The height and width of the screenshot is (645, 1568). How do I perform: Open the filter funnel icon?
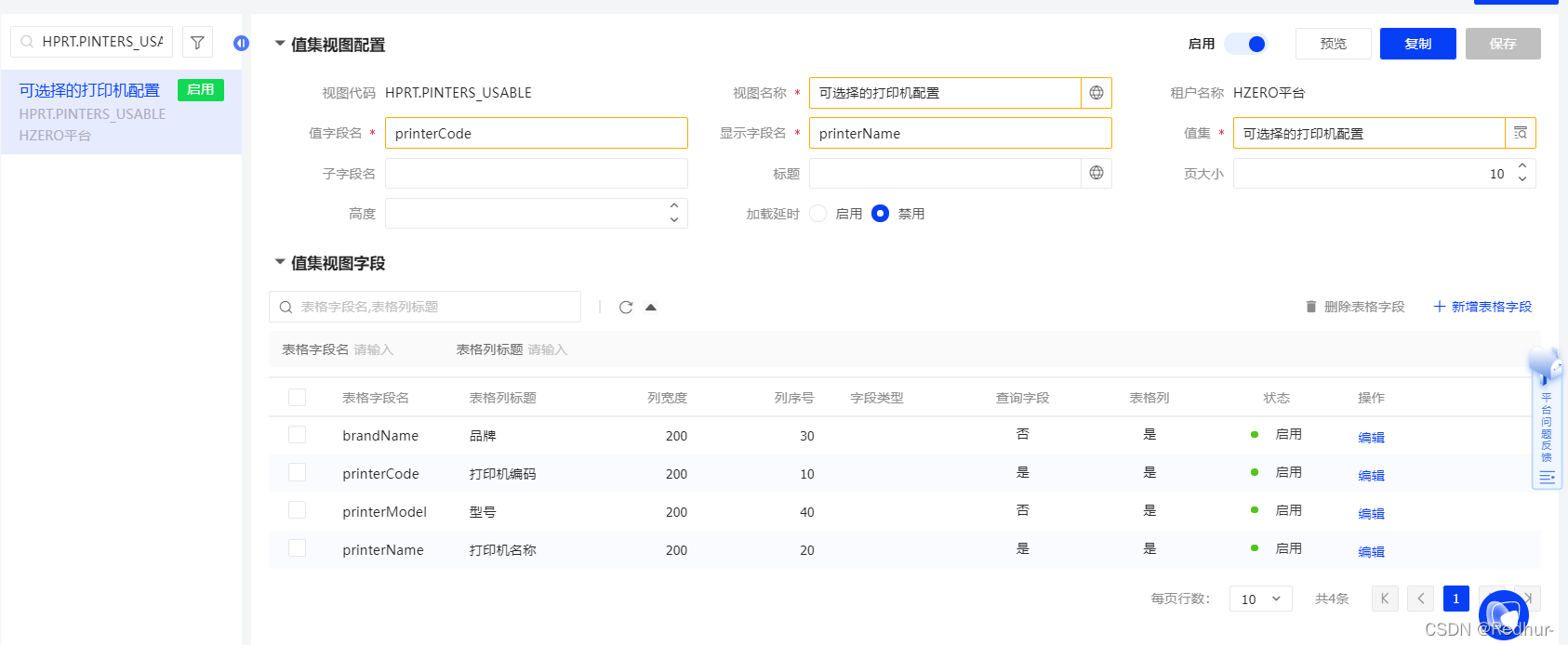coord(197,42)
